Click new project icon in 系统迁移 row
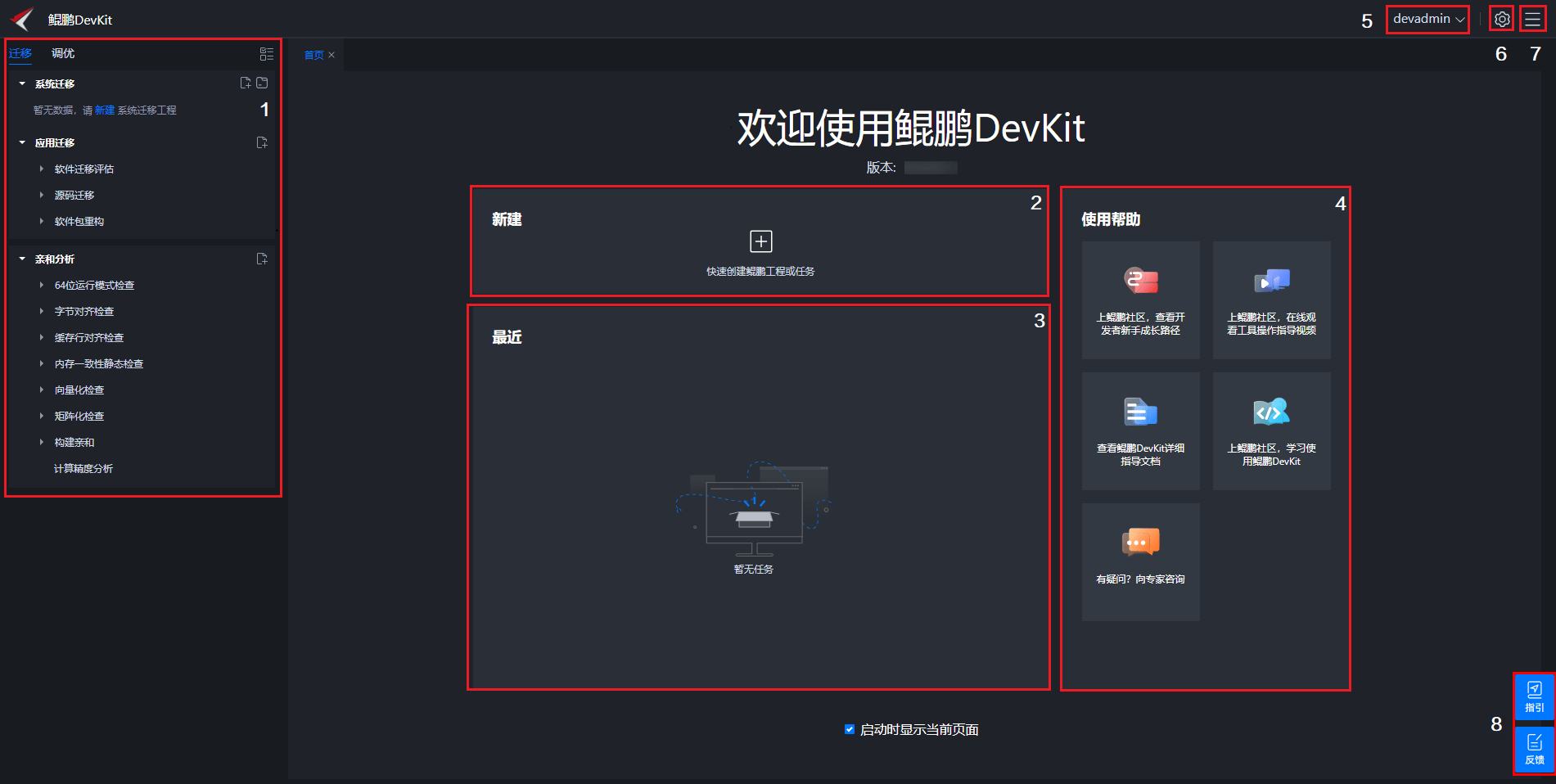 point(246,83)
